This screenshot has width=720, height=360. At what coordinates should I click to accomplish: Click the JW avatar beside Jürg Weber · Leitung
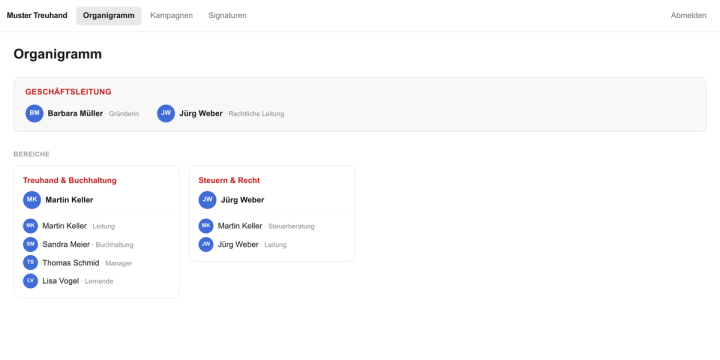[206, 244]
